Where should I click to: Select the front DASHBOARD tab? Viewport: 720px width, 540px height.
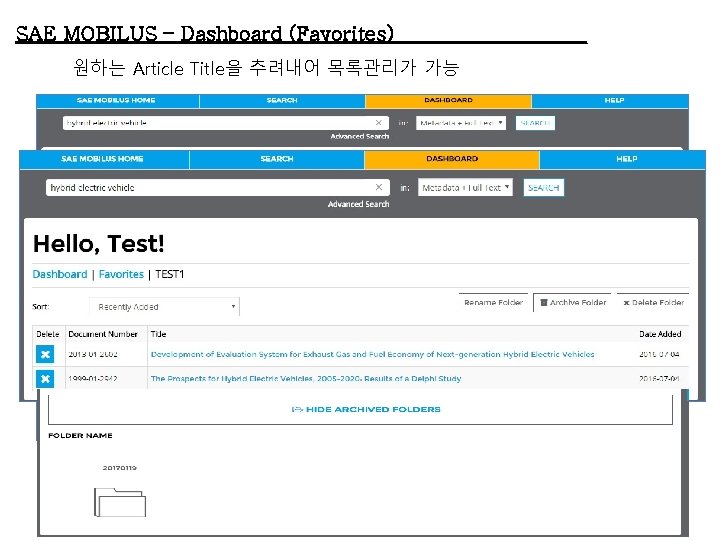pyautogui.click(x=452, y=159)
